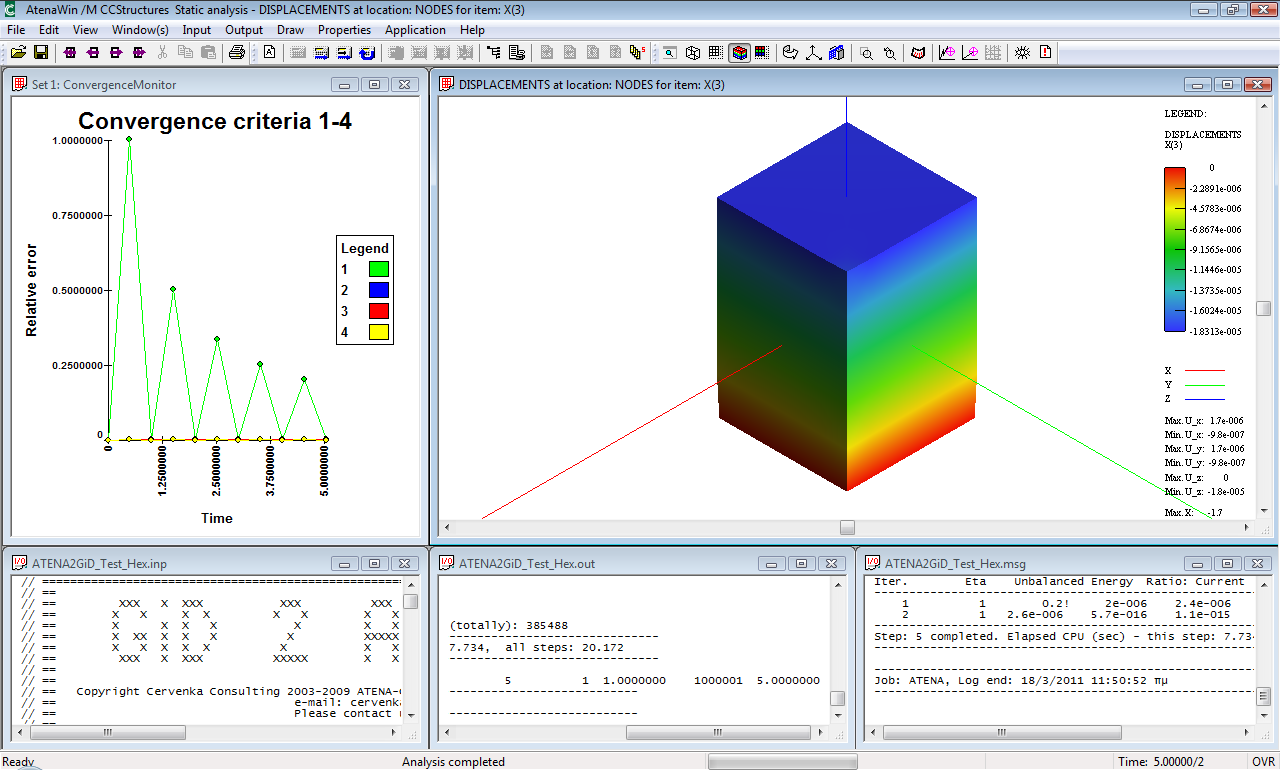Click the small monitor preview toolbar icon
This screenshot has height=770, width=1280.
669,52
